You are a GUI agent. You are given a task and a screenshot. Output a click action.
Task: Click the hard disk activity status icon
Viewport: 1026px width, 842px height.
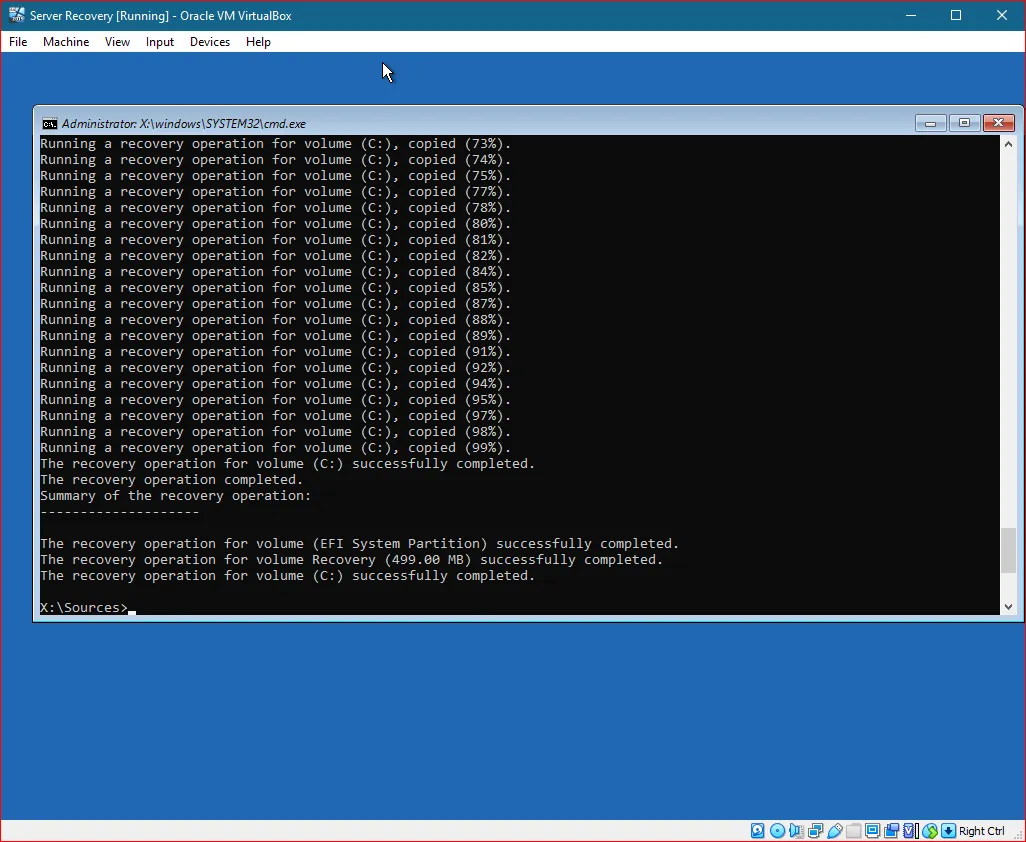pyautogui.click(x=758, y=831)
